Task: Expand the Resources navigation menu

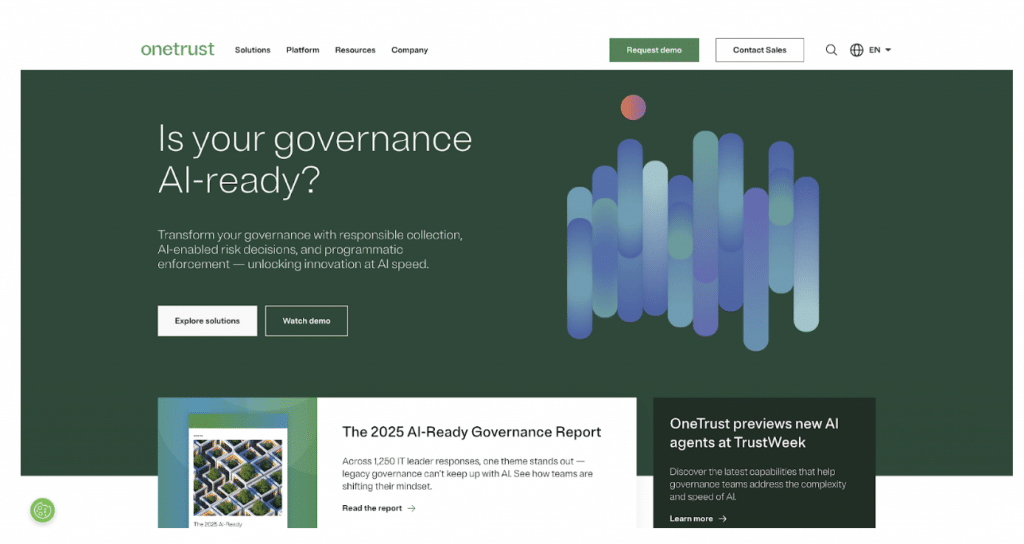Action: point(355,50)
